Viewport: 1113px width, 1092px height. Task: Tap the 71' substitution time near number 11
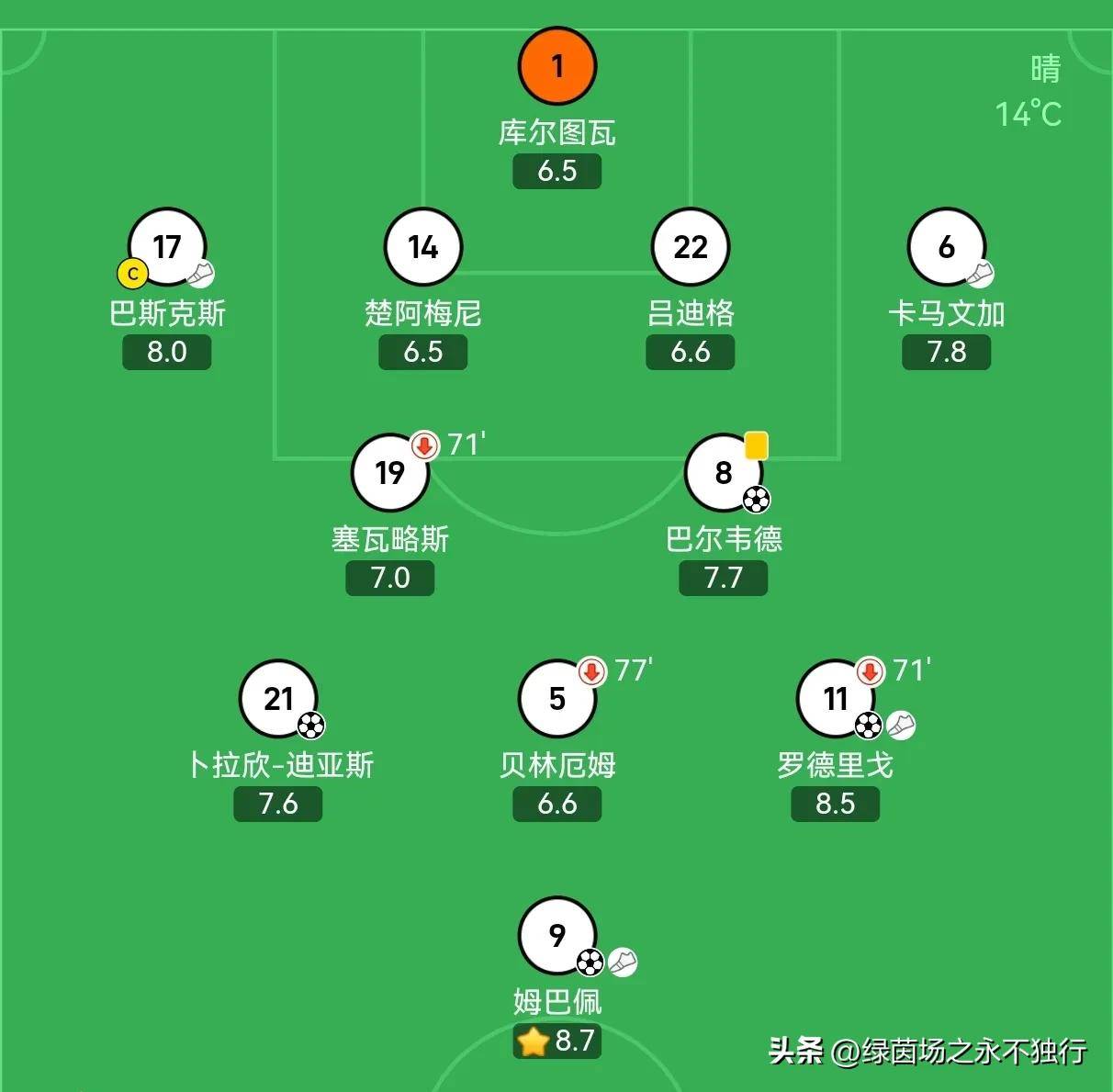[912, 670]
